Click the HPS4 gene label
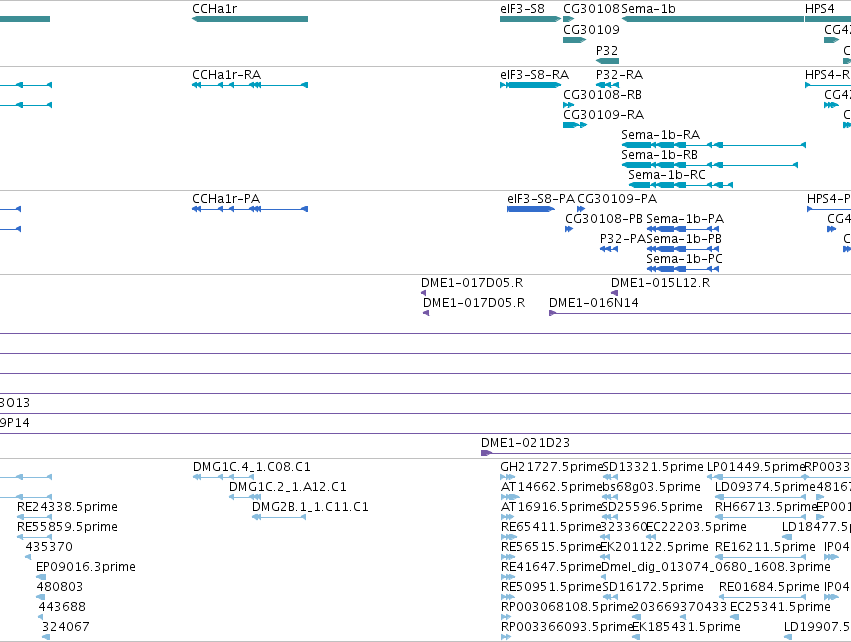 820,9
